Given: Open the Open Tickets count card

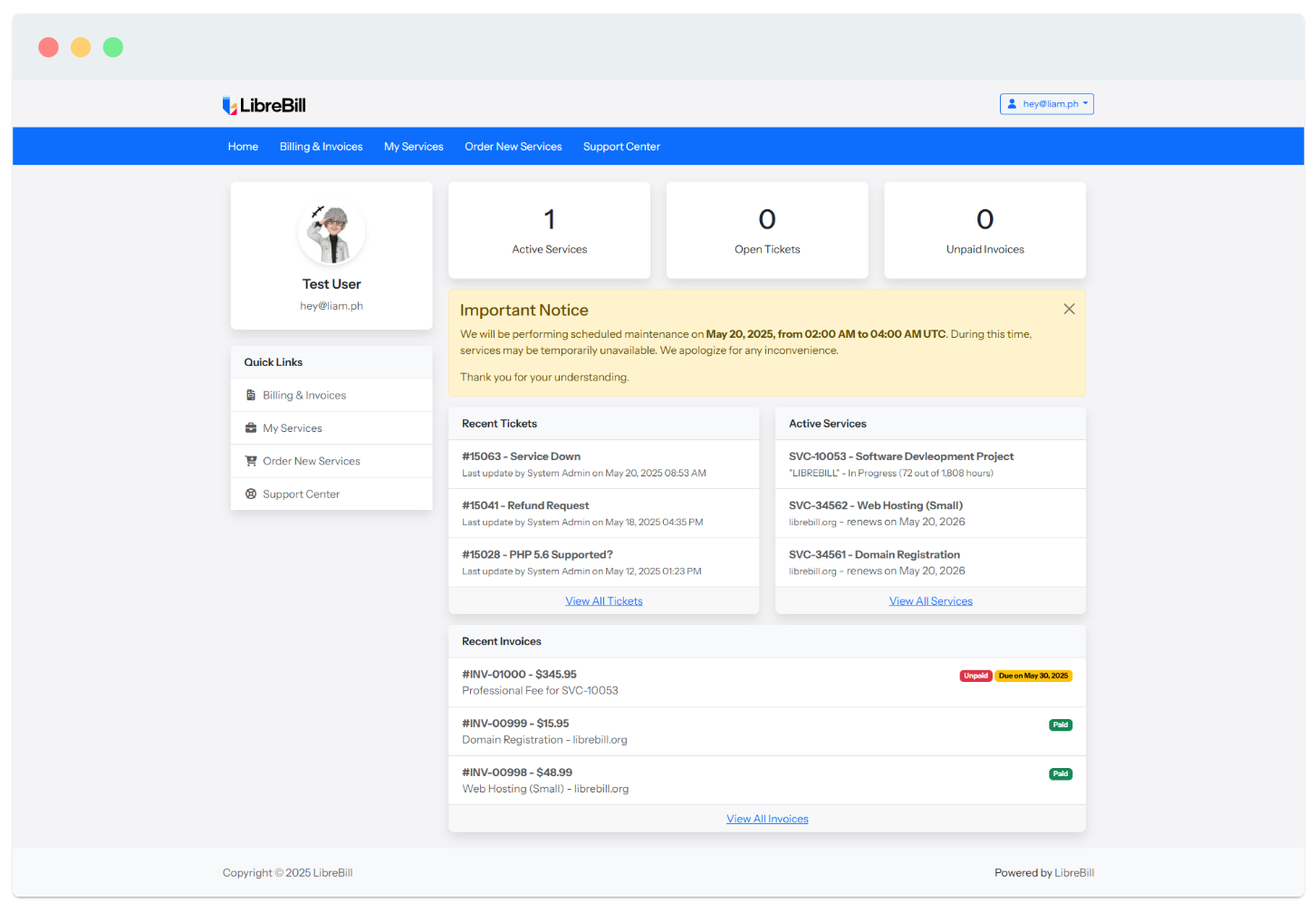Looking at the screenshot, I should coord(767,230).
